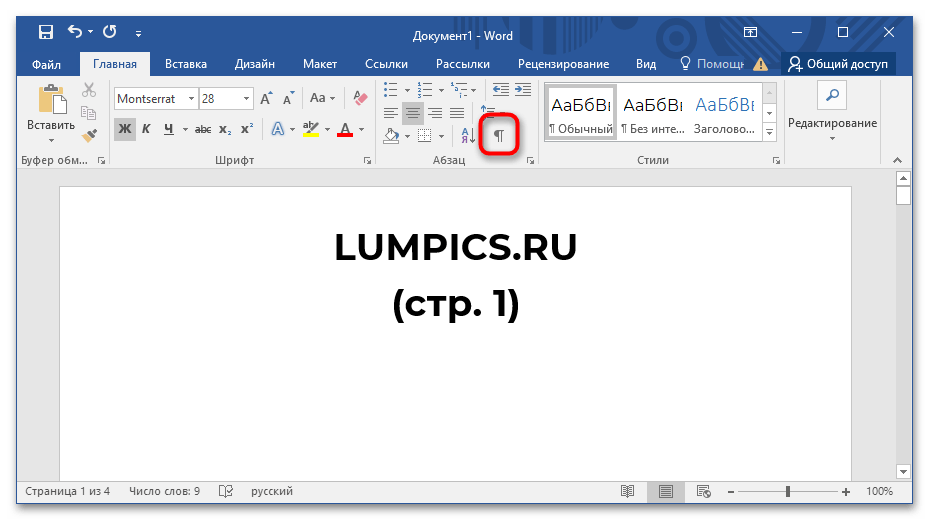This screenshot has height=520, width=929.
Task: Undo the last action
Action: coord(75,31)
